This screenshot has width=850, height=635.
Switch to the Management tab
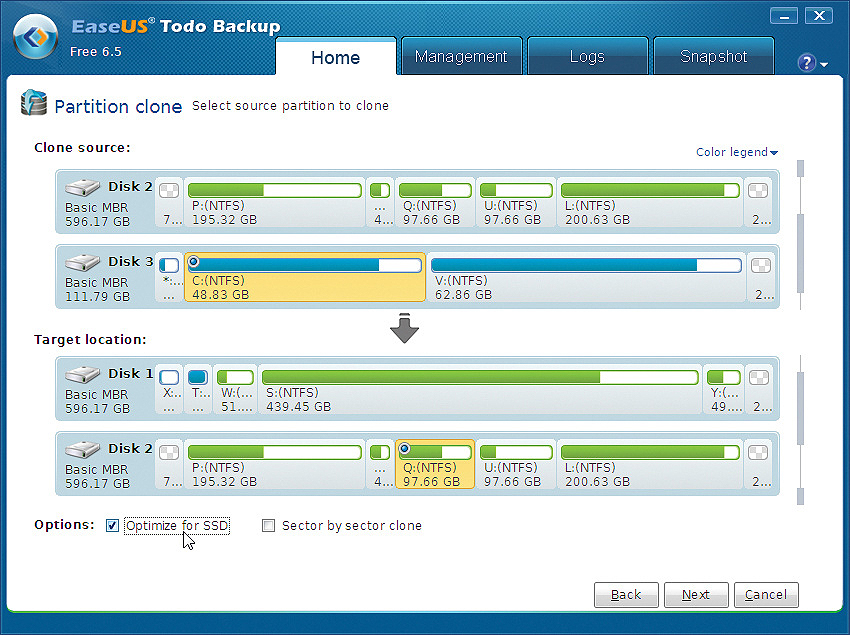click(461, 56)
